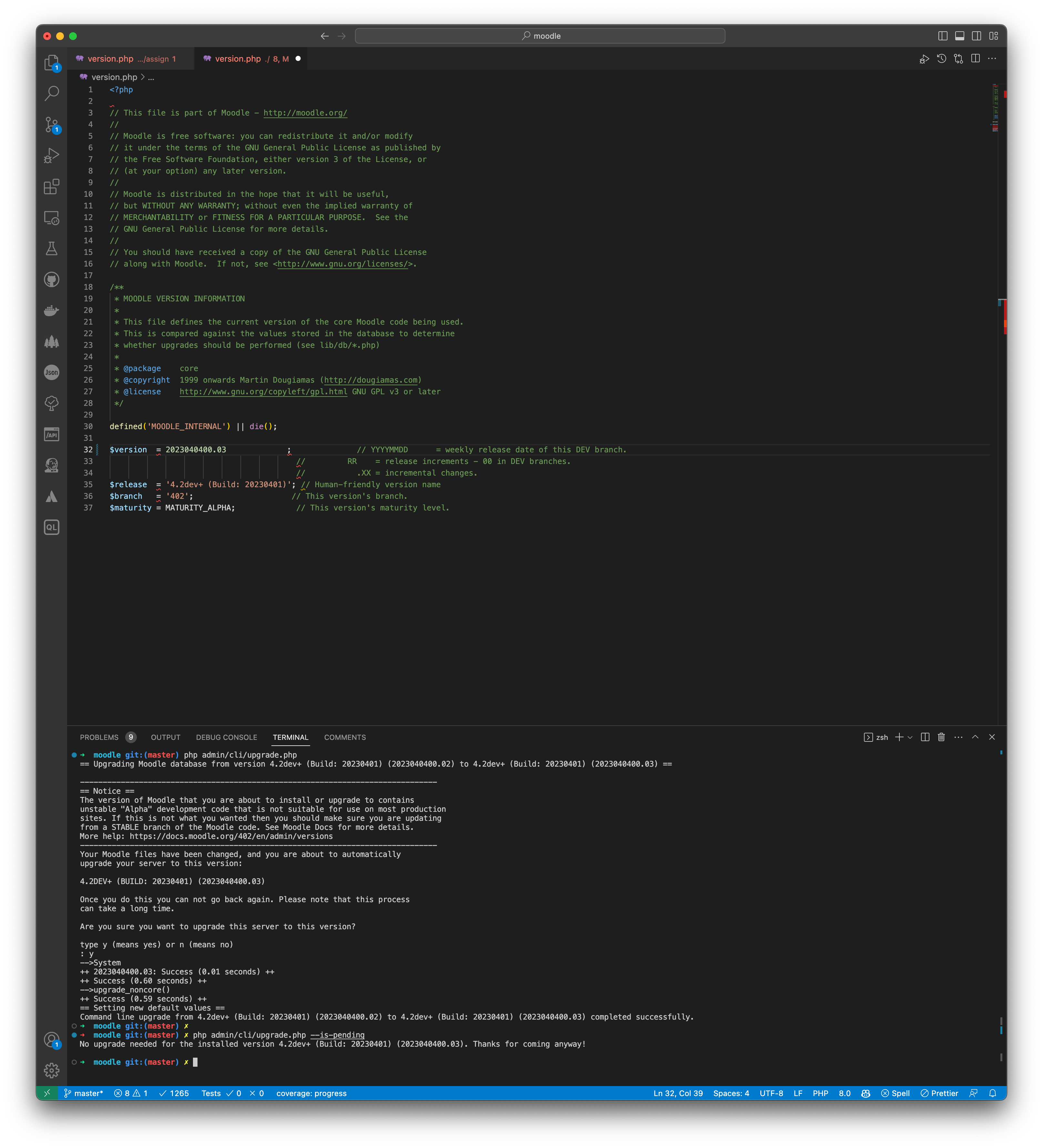Toggle the bottom panel layout button
The height and width of the screenshot is (1148, 1043).
pos(960,36)
